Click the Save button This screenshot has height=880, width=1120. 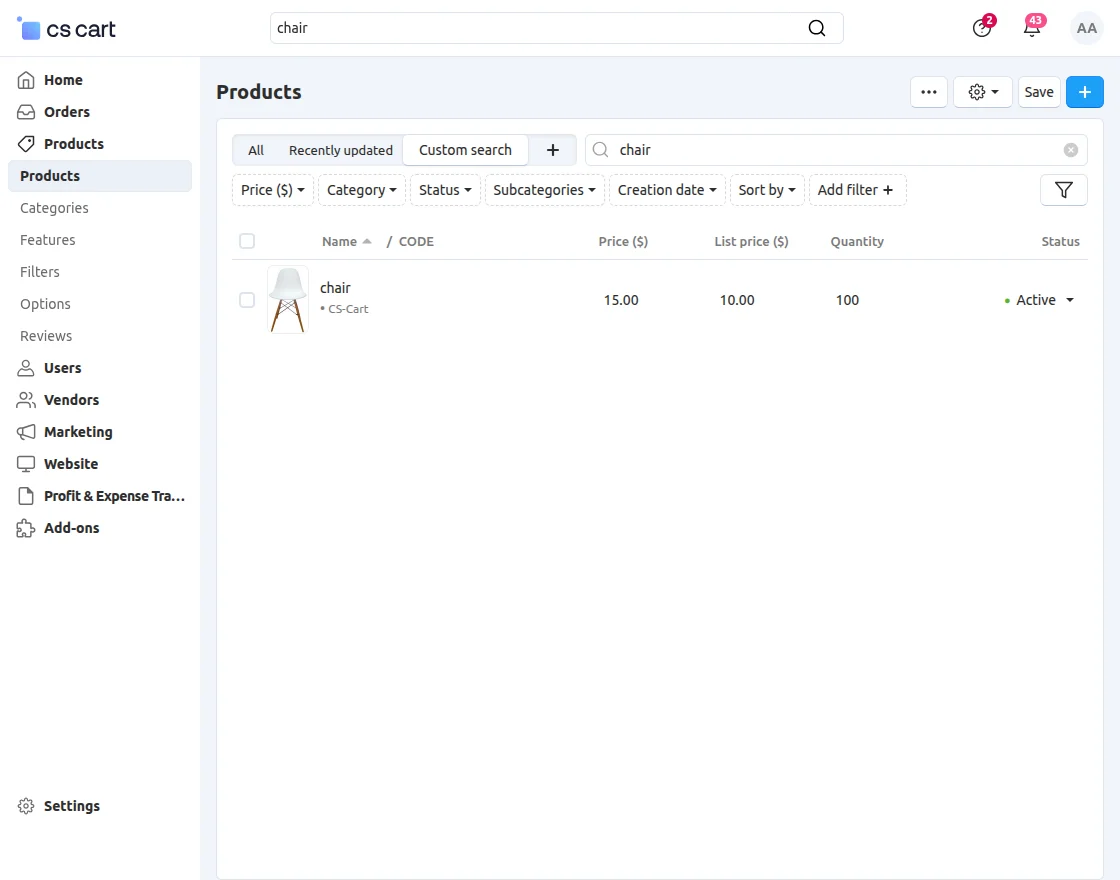click(x=1039, y=92)
